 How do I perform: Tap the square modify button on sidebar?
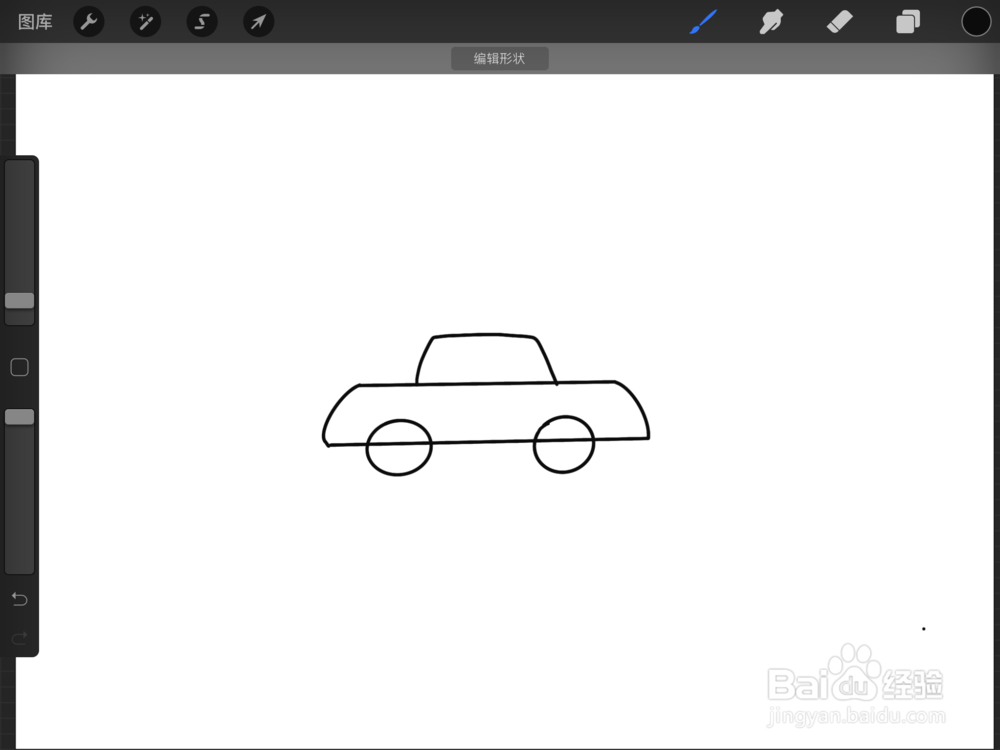20,367
